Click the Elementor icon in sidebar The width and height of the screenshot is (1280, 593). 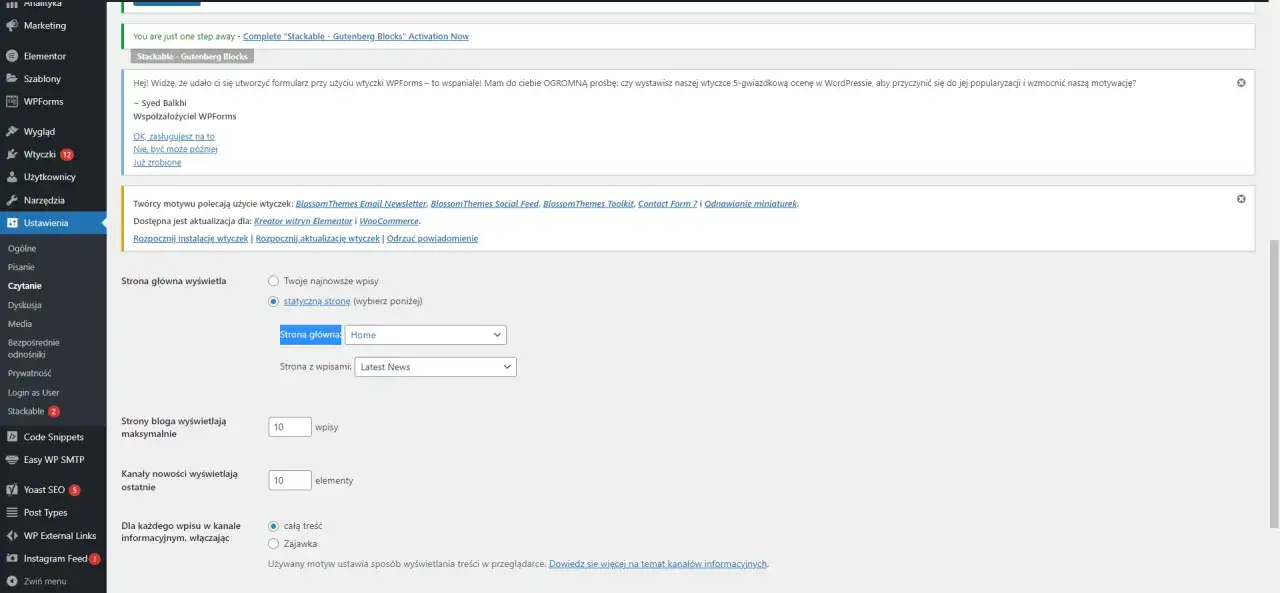[11, 56]
